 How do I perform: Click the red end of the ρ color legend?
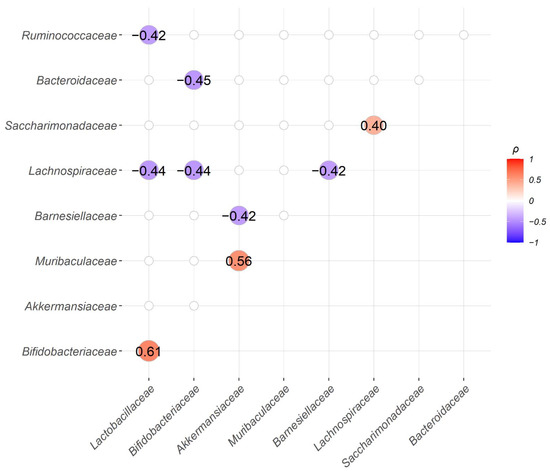click(x=515, y=163)
